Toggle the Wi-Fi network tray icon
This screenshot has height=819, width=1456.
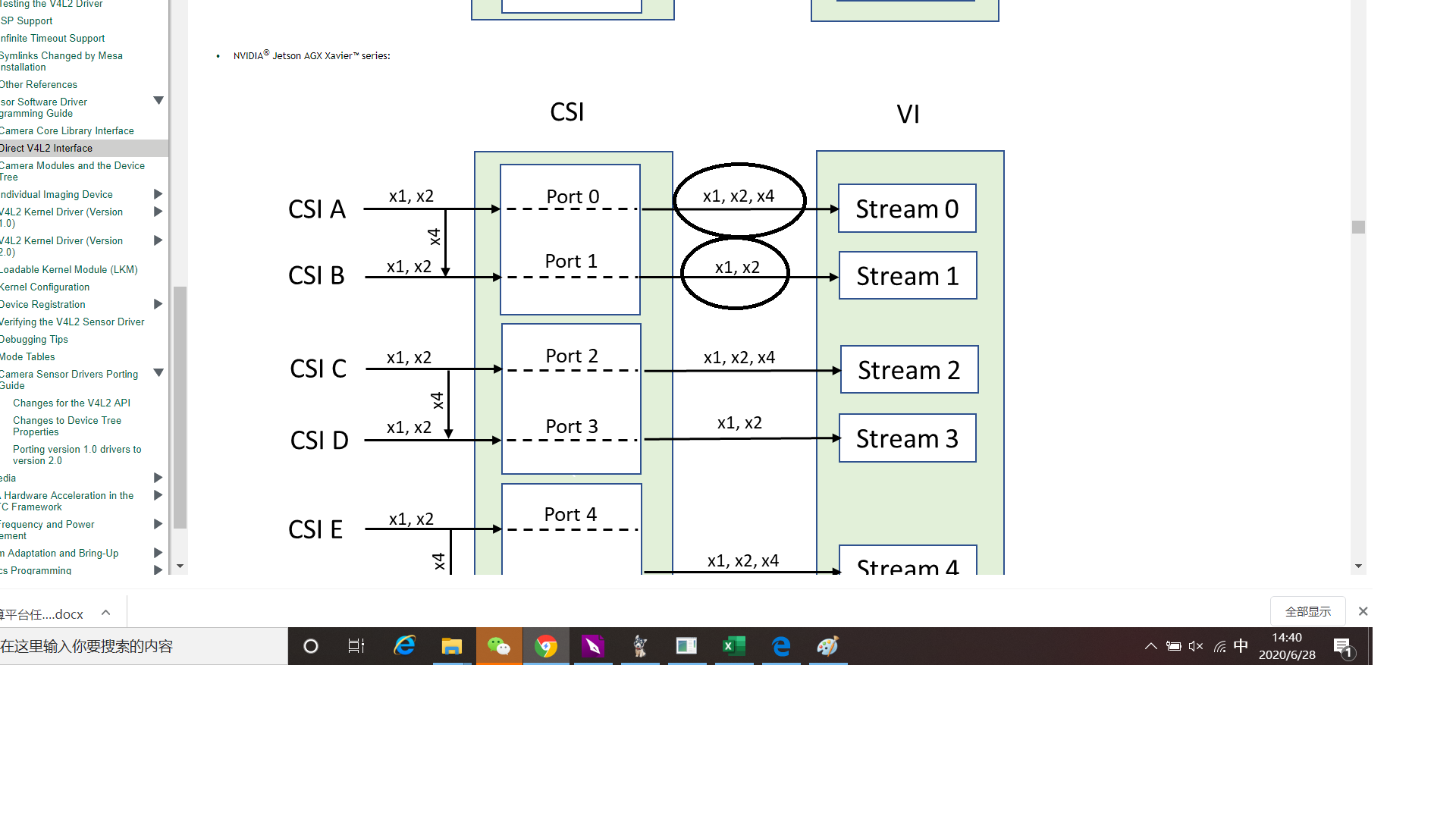1219,646
